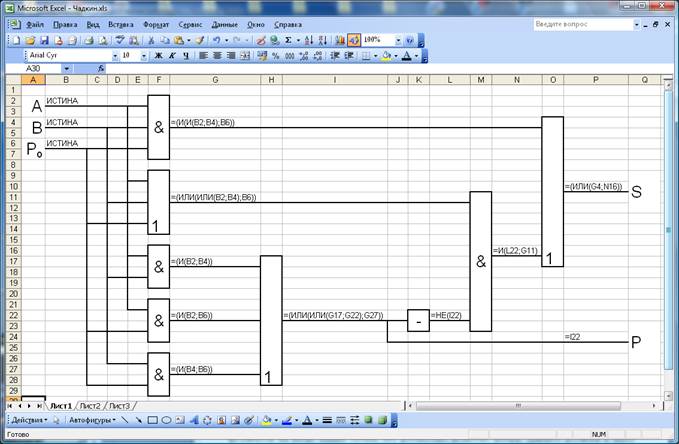679x444 pixels.
Task: Expand the Arial Cyr font dropdown
Action: coord(115,55)
